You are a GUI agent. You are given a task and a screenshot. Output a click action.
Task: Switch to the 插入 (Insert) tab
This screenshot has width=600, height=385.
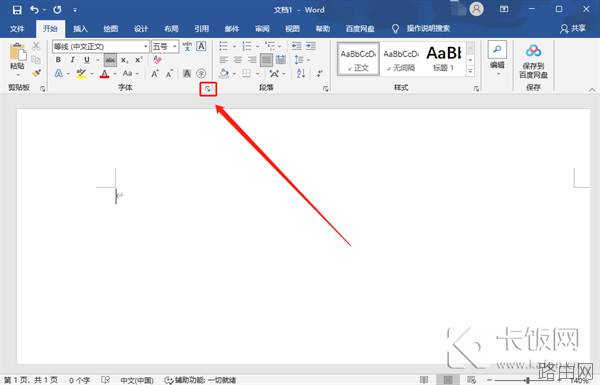pos(80,29)
